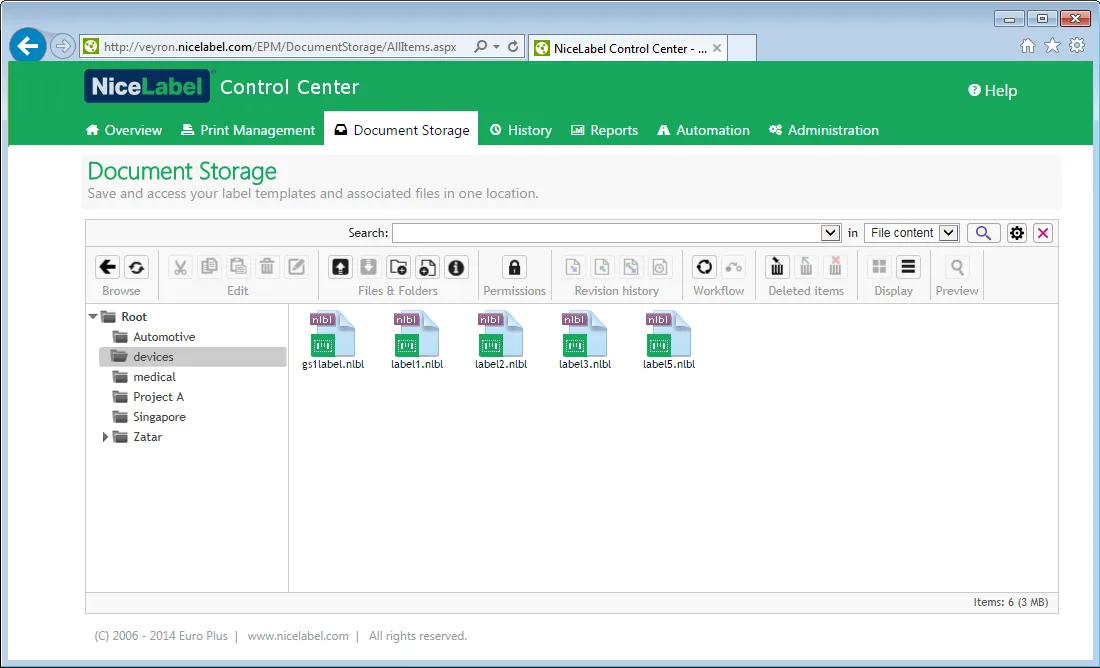Show deleted items with black trash icon
The width and height of the screenshot is (1100, 668).
click(777, 267)
